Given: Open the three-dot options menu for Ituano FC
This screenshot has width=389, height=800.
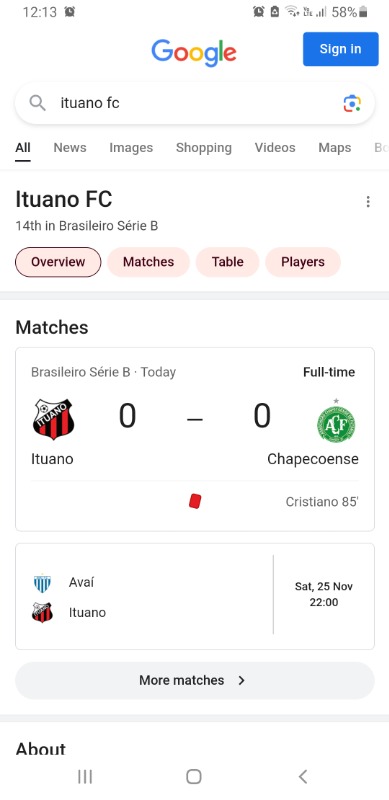Looking at the screenshot, I should [x=368, y=202].
